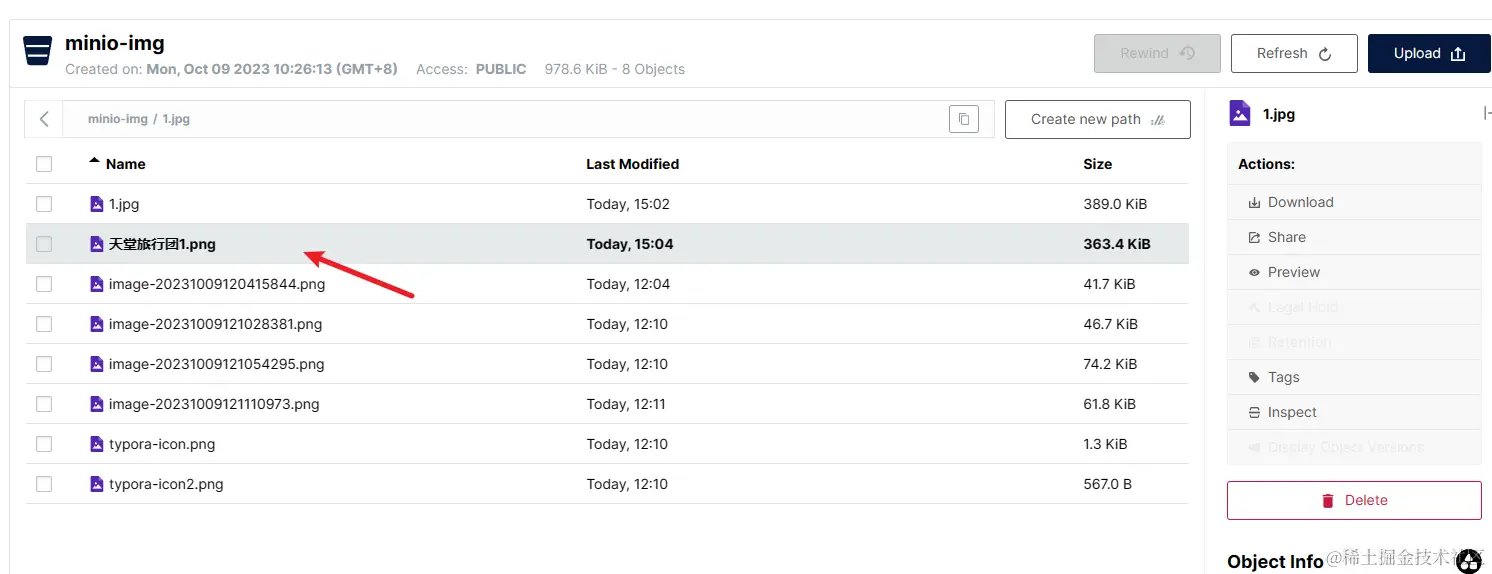Image resolution: width=1492 pixels, height=574 pixels.
Task: Upload a file to bucket
Action: click(1430, 53)
